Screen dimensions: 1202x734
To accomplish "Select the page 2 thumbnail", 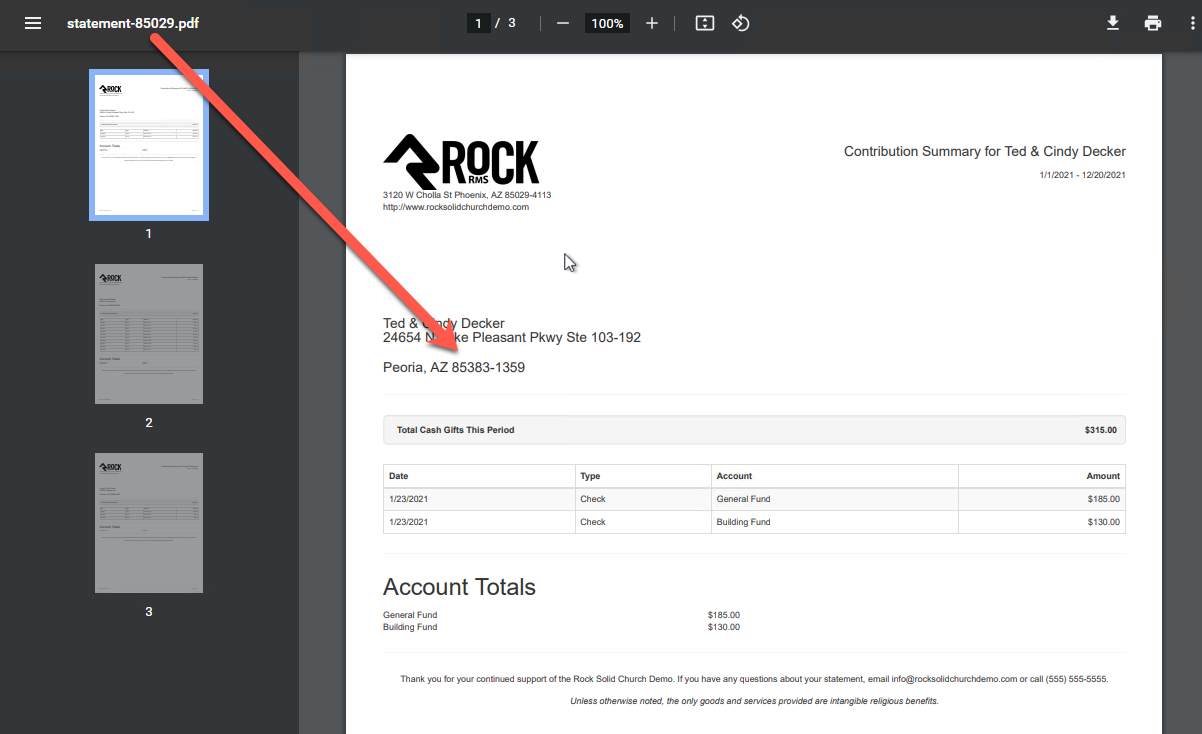I will pyautogui.click(x=148, y=333).
